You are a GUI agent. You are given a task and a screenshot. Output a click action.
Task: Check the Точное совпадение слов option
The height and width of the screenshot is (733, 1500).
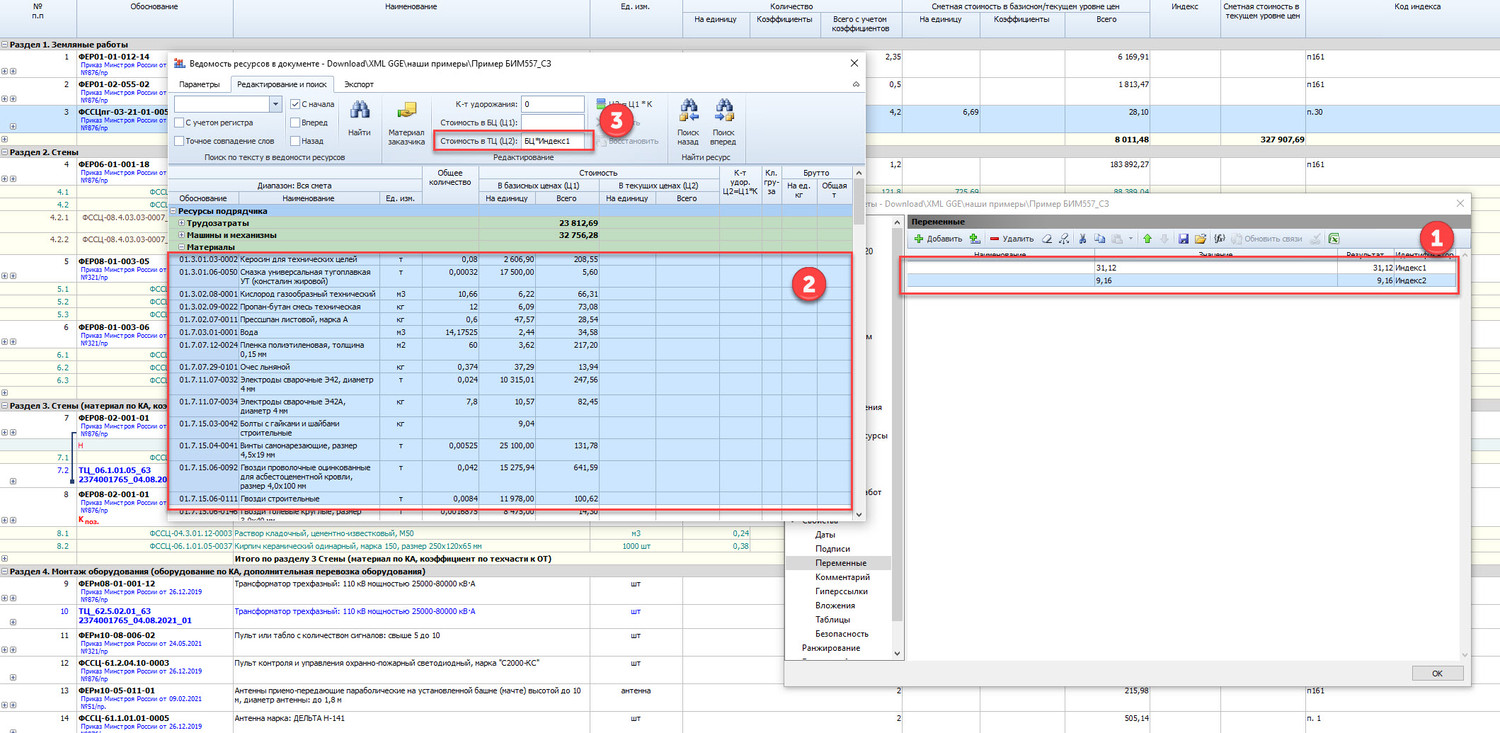179,141
